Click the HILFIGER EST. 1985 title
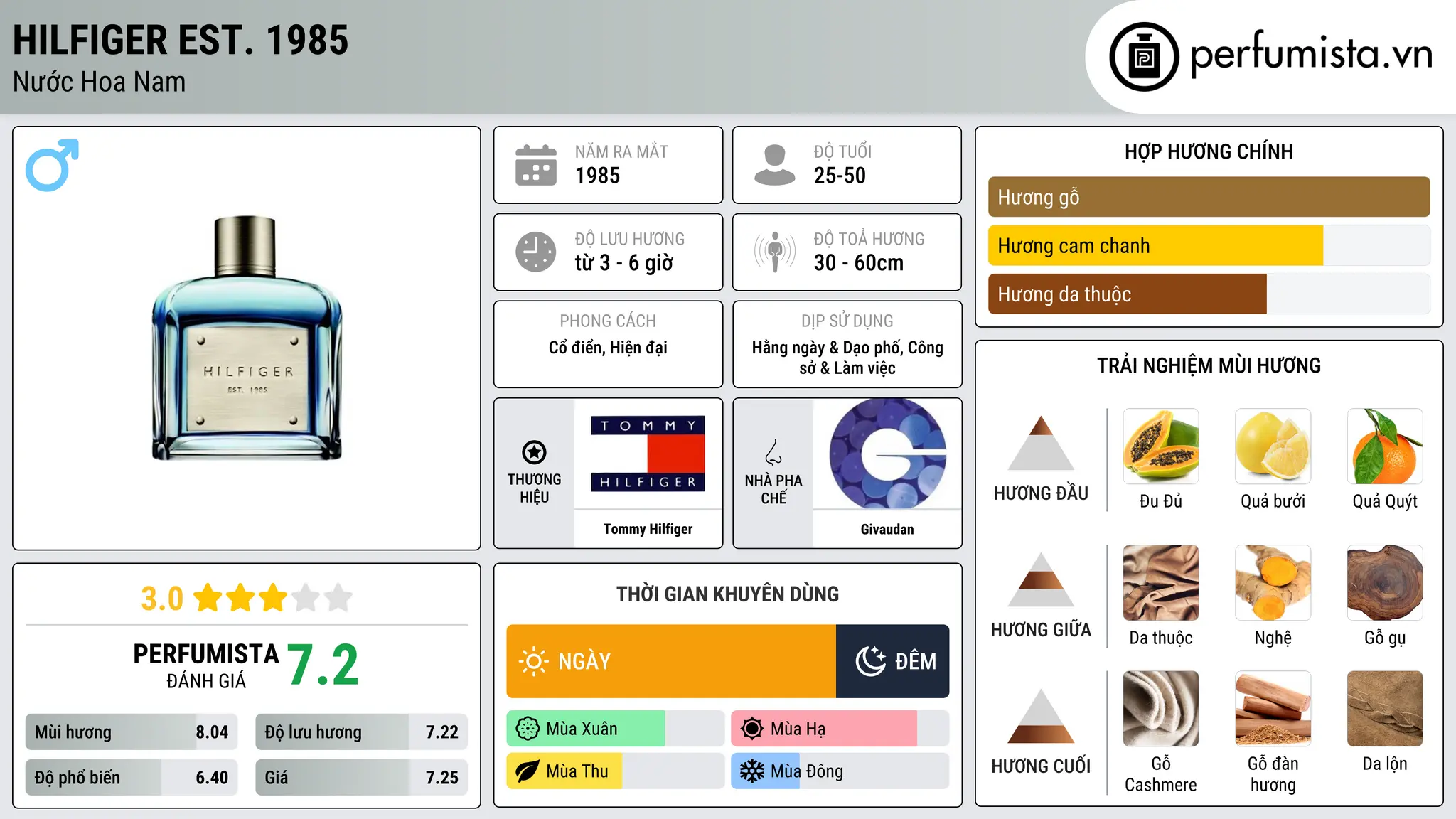This screenshot has height=819, width=1456. point(181,40)
